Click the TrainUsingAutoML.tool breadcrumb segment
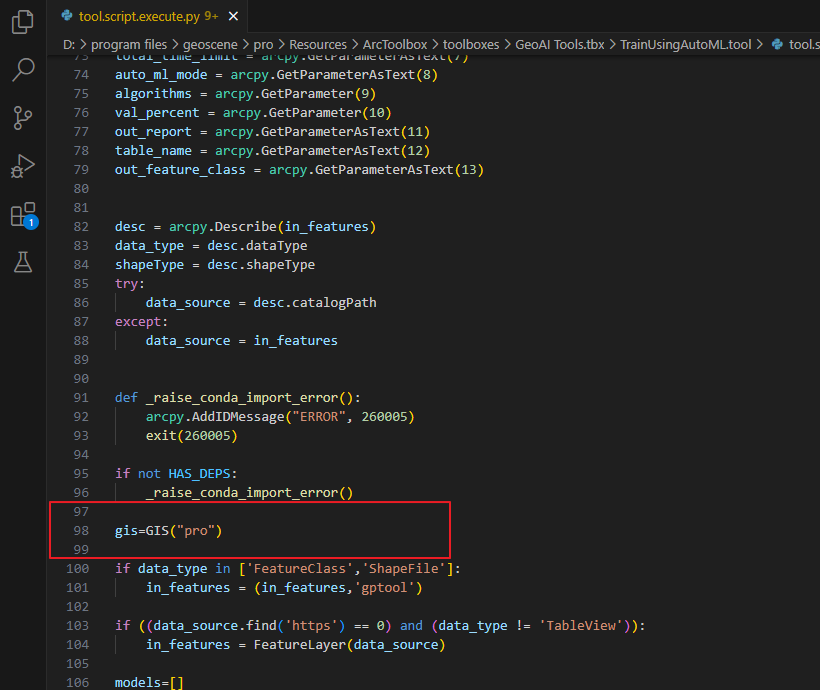Viewport: 820px width, 690px height. tap(686, 44)
